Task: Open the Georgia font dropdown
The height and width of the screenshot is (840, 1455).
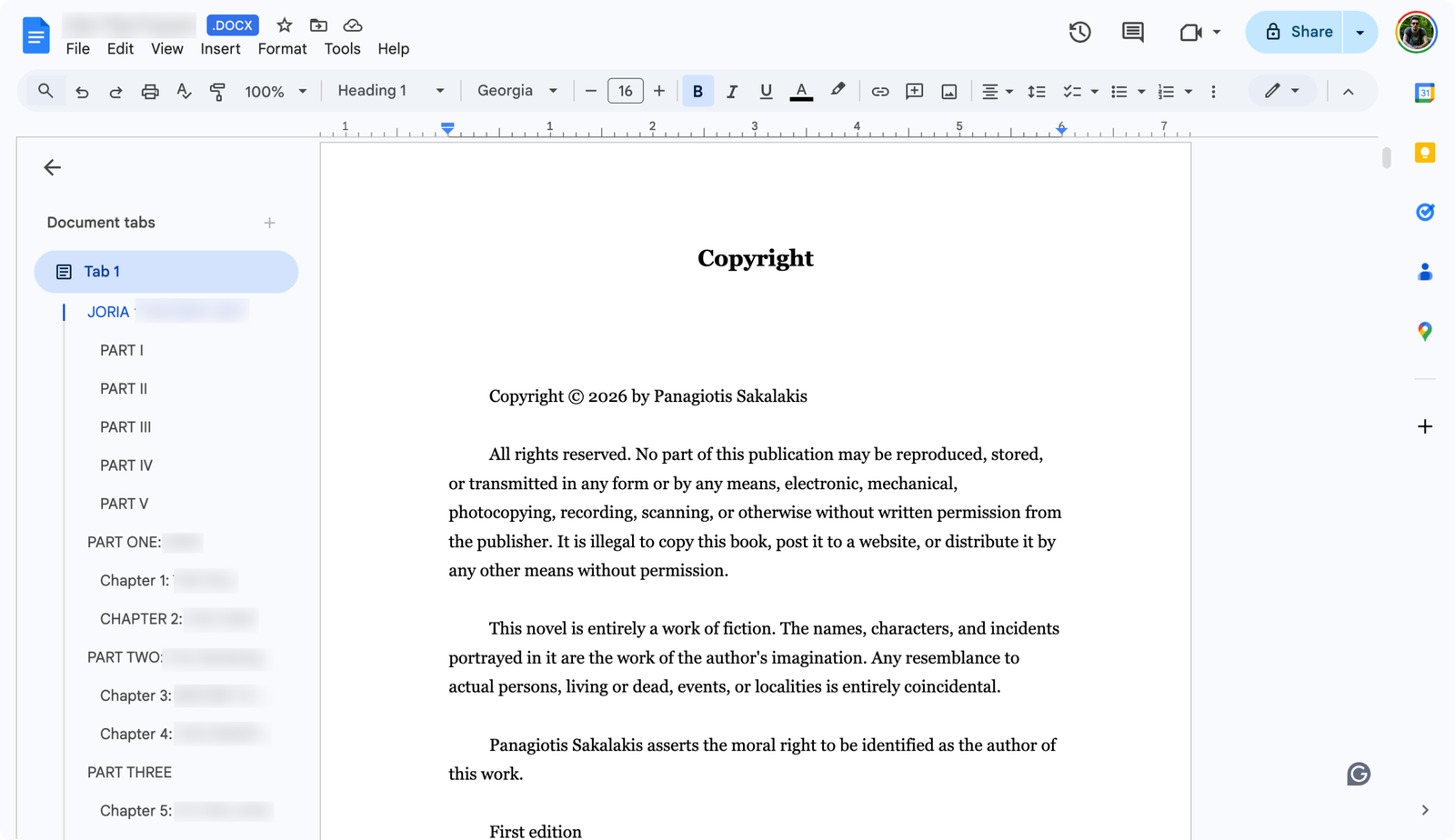Action: click(517, 91)
